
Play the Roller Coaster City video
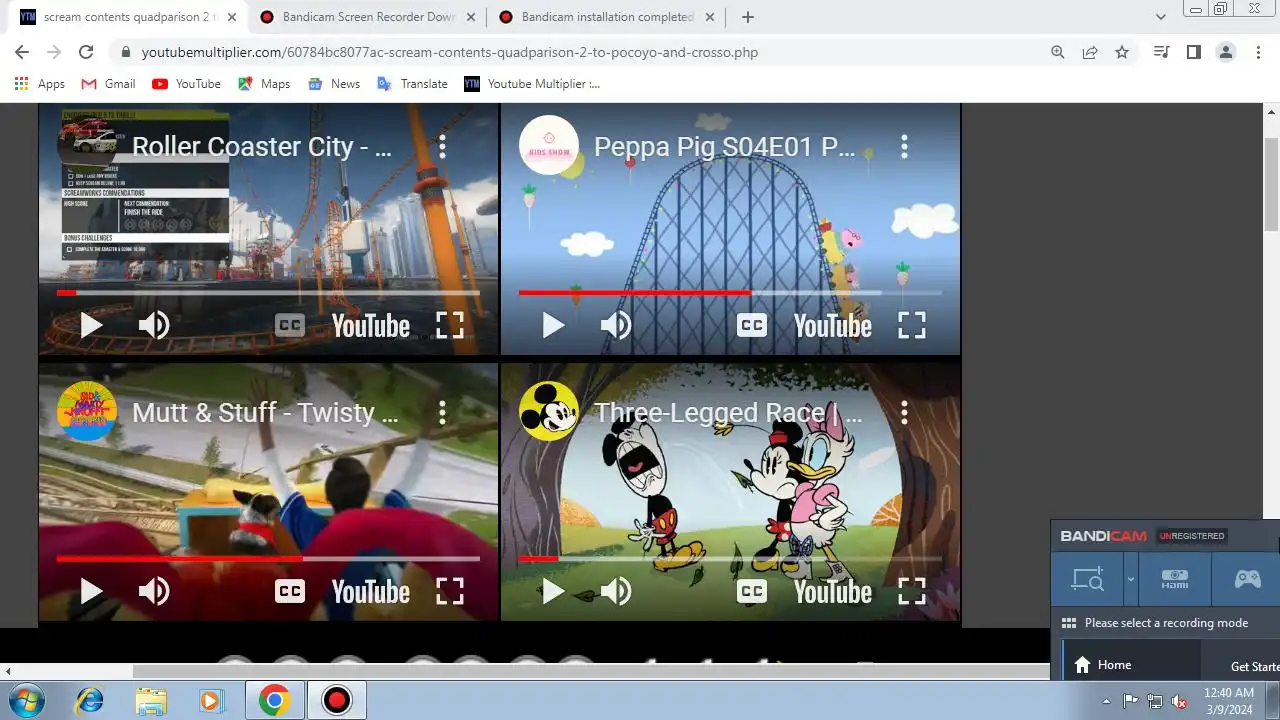tap(91, 326)
